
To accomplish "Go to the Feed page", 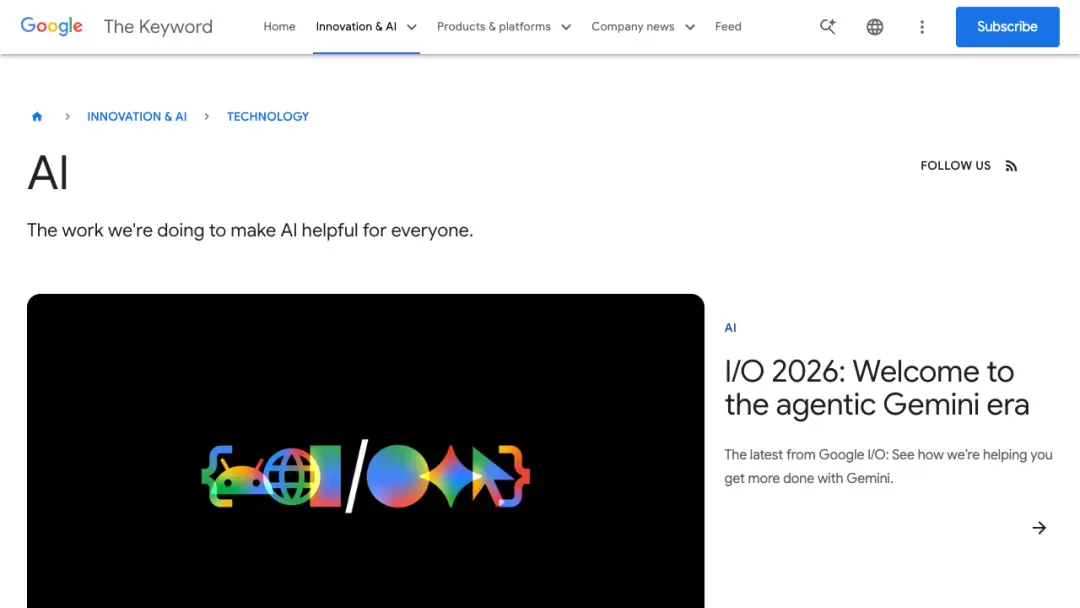I will 728,27.
